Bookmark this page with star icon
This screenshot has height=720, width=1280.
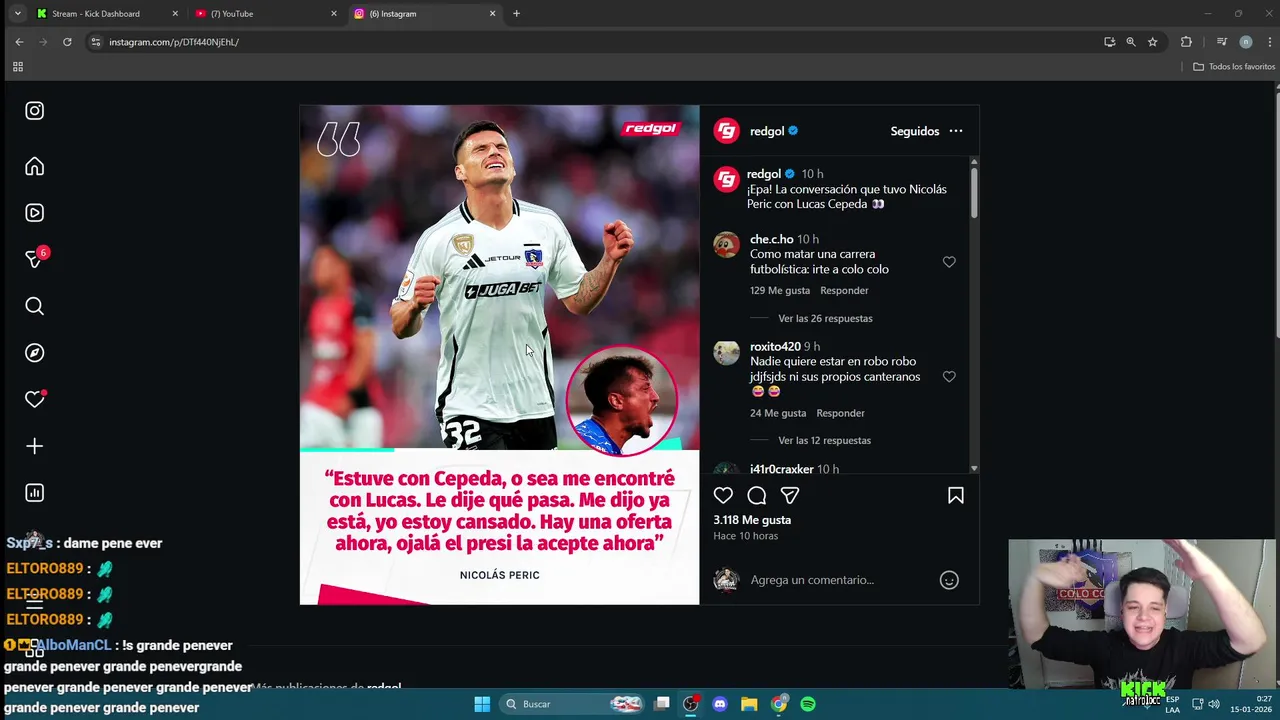pyautogui.click(x=1153, y=42)
